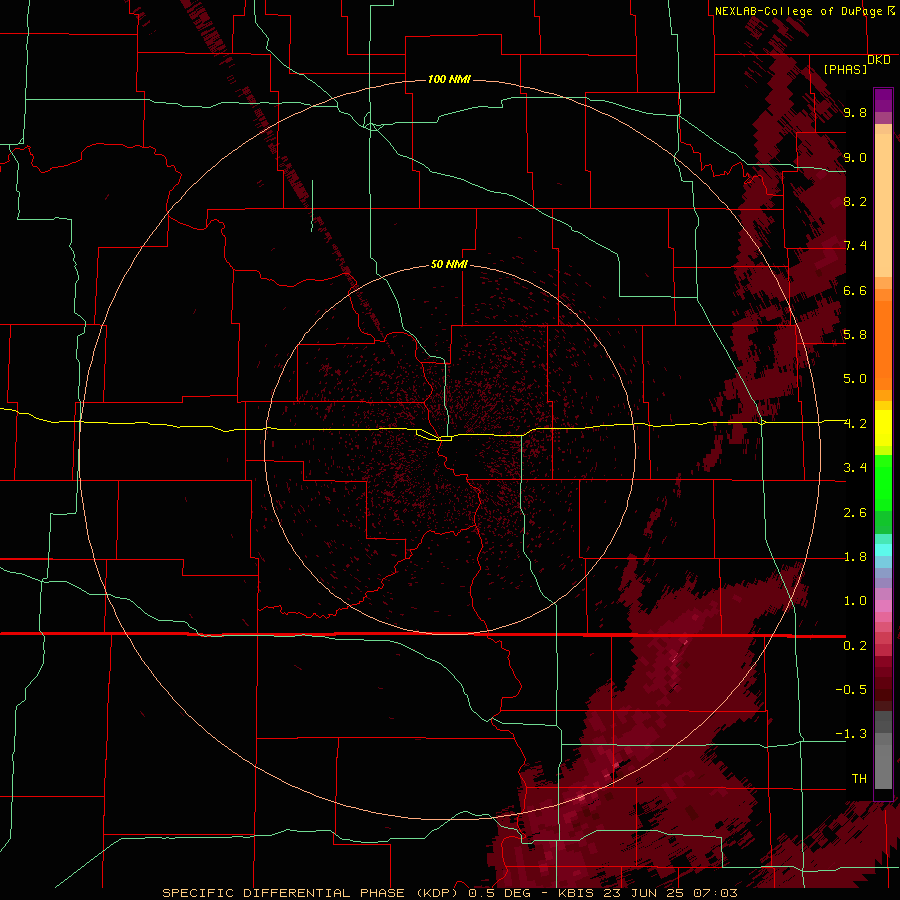Click the '0.5 DEG' elevation angle text
This screenshot has height=900, width=900.
click(x=499, y=893)
